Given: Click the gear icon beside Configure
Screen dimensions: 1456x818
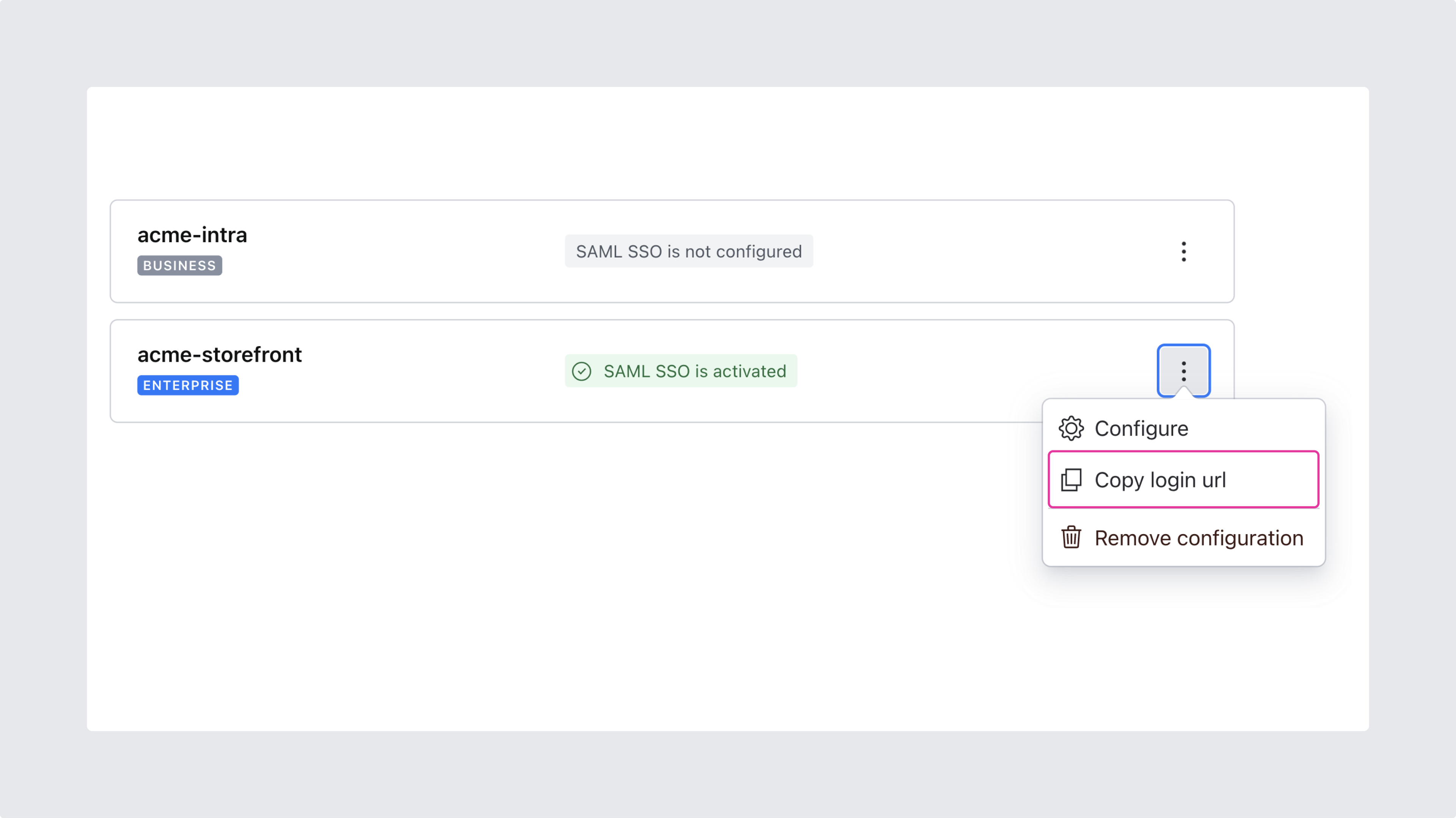Looking at the screenshot, I should coord(1071,428).
